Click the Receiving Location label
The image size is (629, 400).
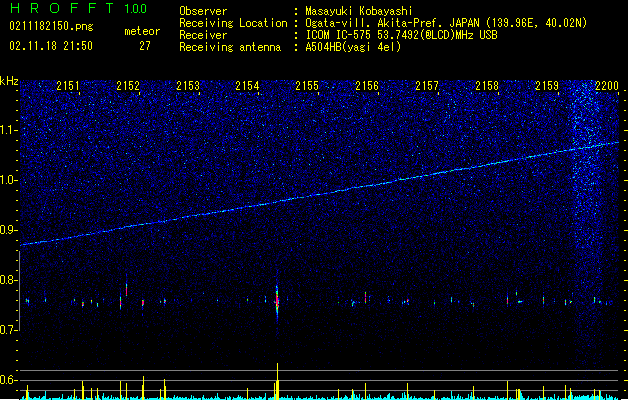pos(233,23)
